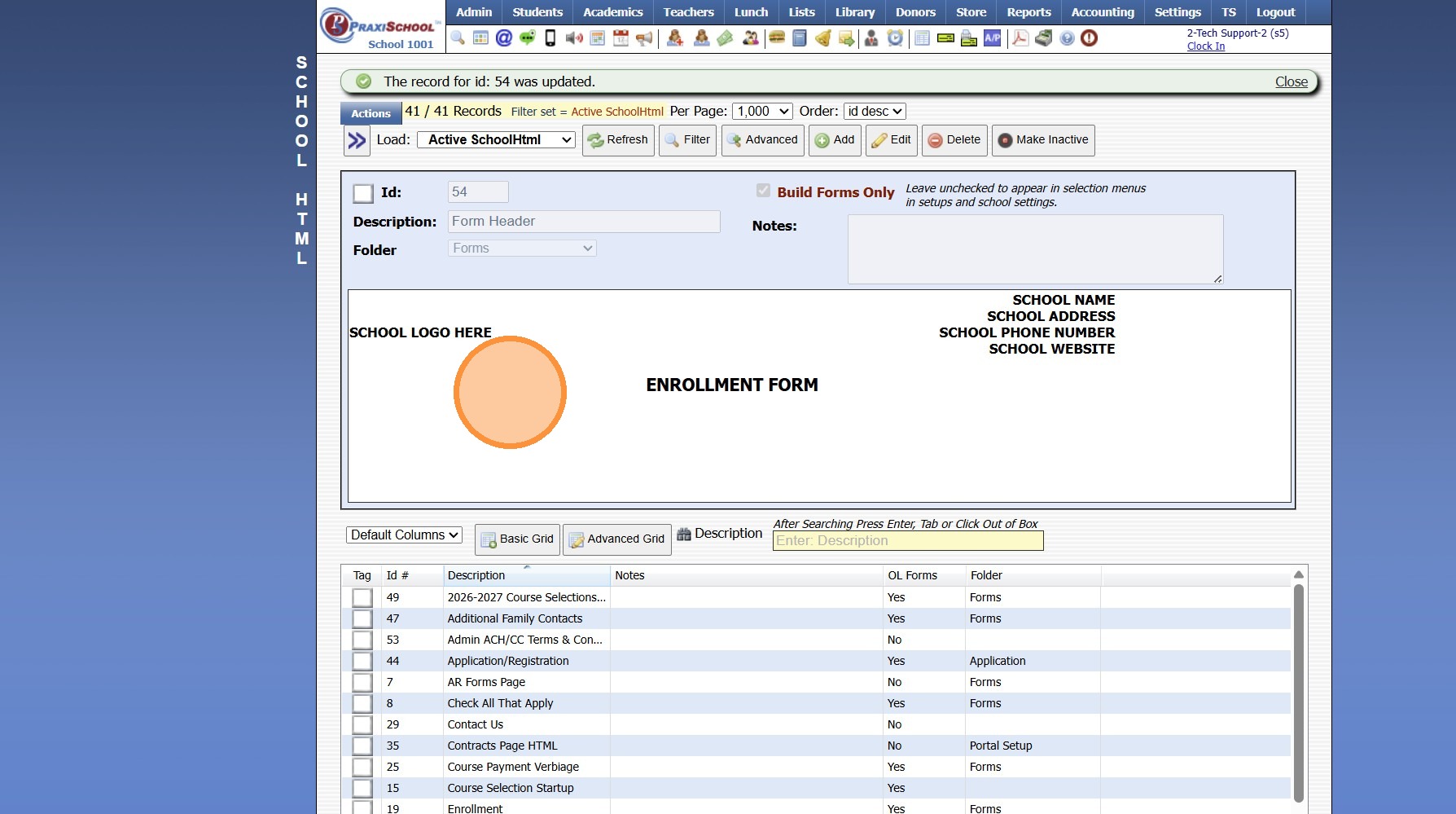The width and height of the screenshot is (1456, 814).
Task: Click the blue help question mark icon
Action: pos(1067,38)
